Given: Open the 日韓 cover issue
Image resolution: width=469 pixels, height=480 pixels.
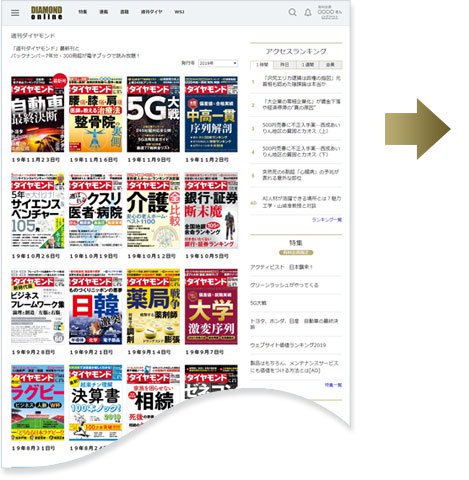Looking at the screenshot, I should [x=96, y=307].
